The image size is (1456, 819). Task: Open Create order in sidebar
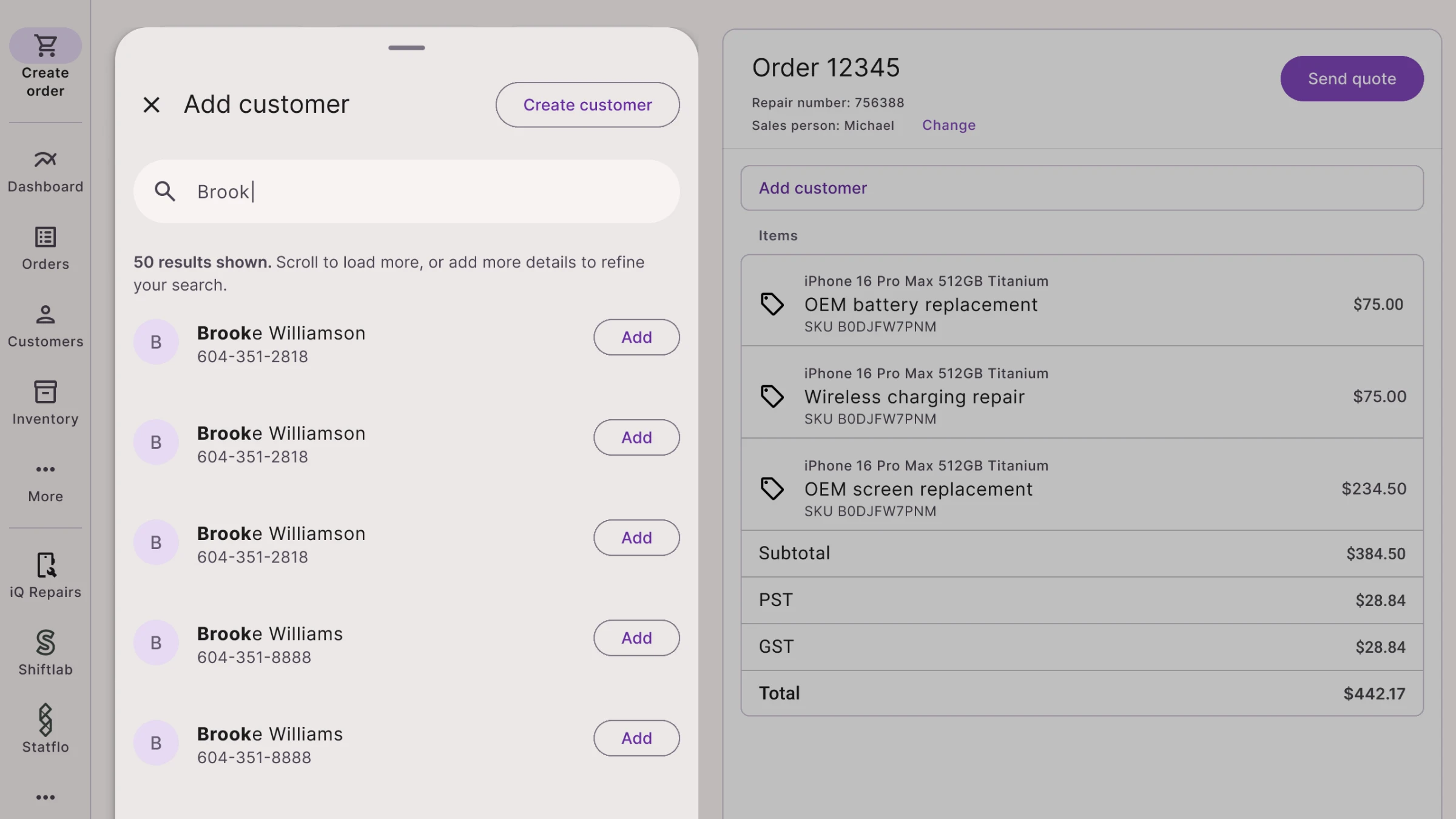(45, 64)
